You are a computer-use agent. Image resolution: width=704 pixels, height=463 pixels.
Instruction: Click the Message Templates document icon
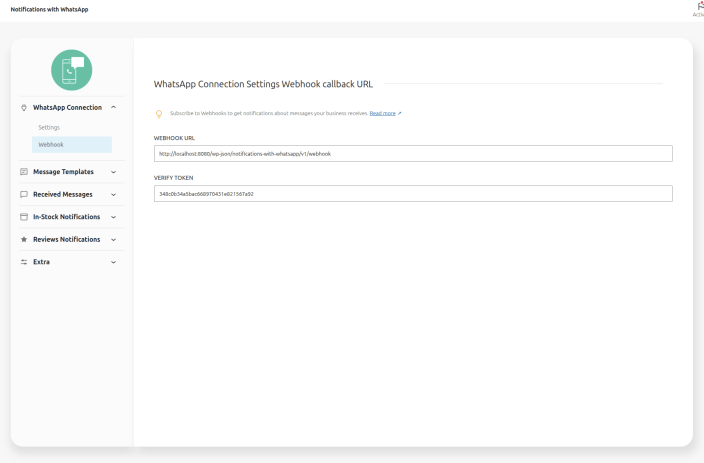pyautogui.click(x=24, y=172)
